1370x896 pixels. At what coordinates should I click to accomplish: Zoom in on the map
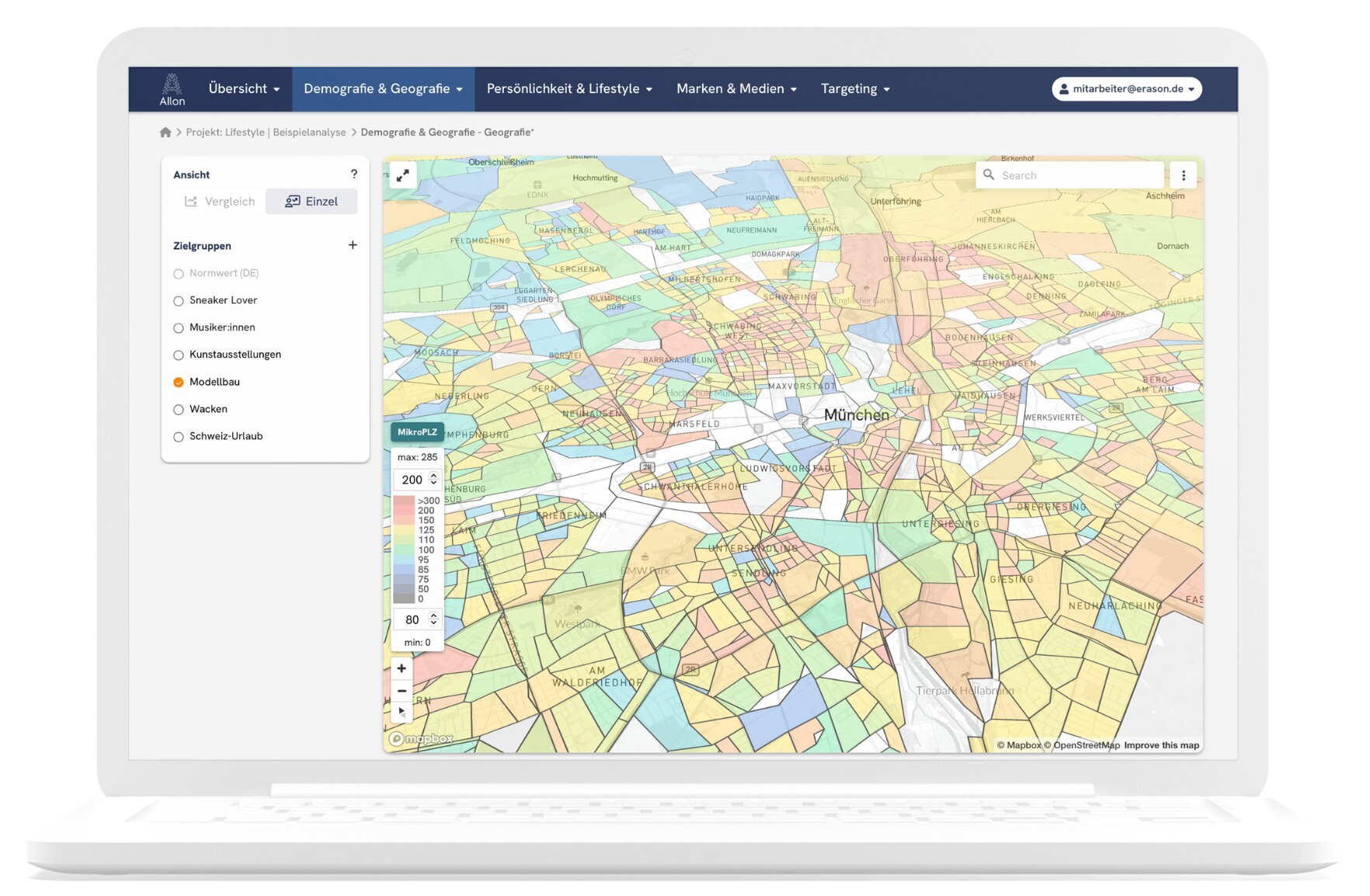pyautogui.click(x=402, y=669)
